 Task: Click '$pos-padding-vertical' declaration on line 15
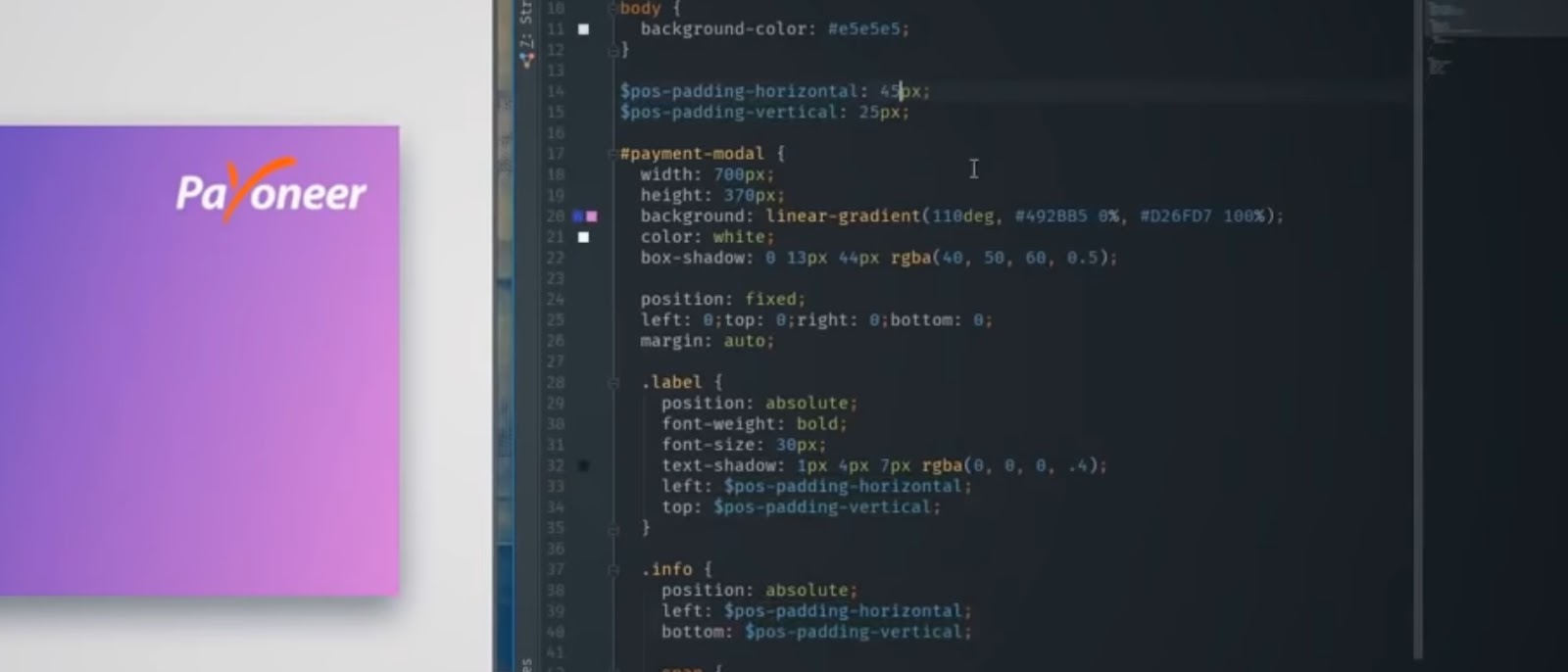coord(764,112)
